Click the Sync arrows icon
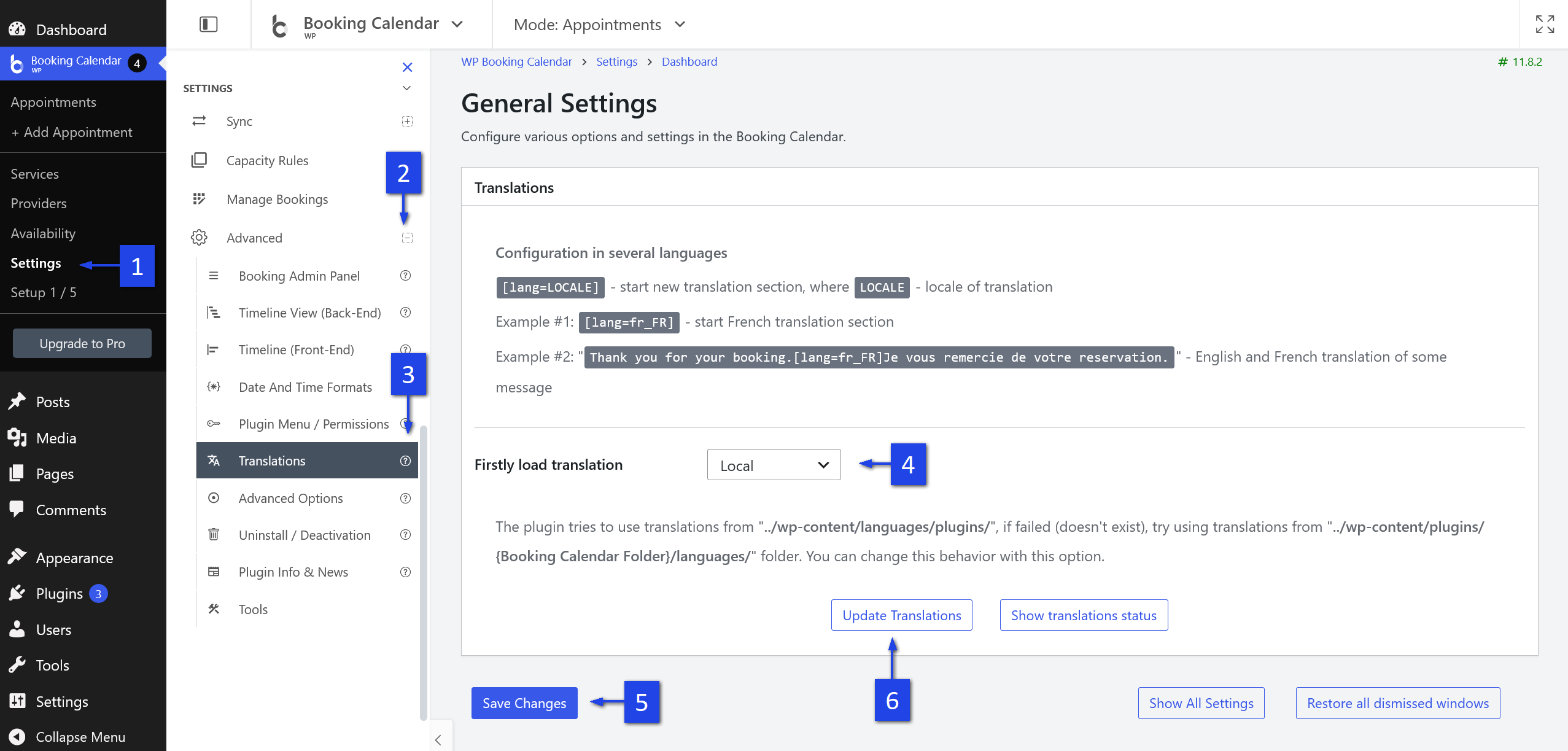Screen dimensions: 1568x751 [199, 121]
